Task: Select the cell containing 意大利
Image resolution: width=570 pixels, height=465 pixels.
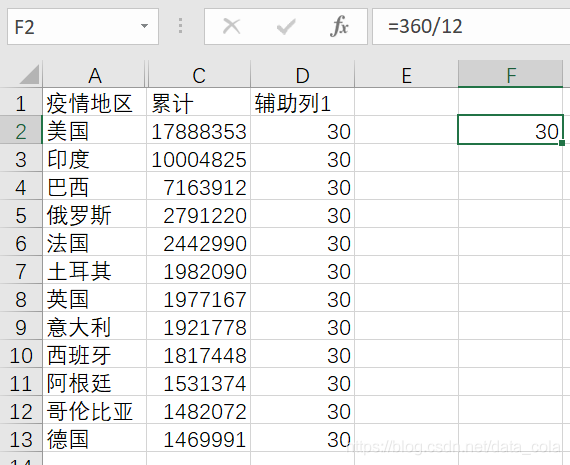Action: coord(95,326)
